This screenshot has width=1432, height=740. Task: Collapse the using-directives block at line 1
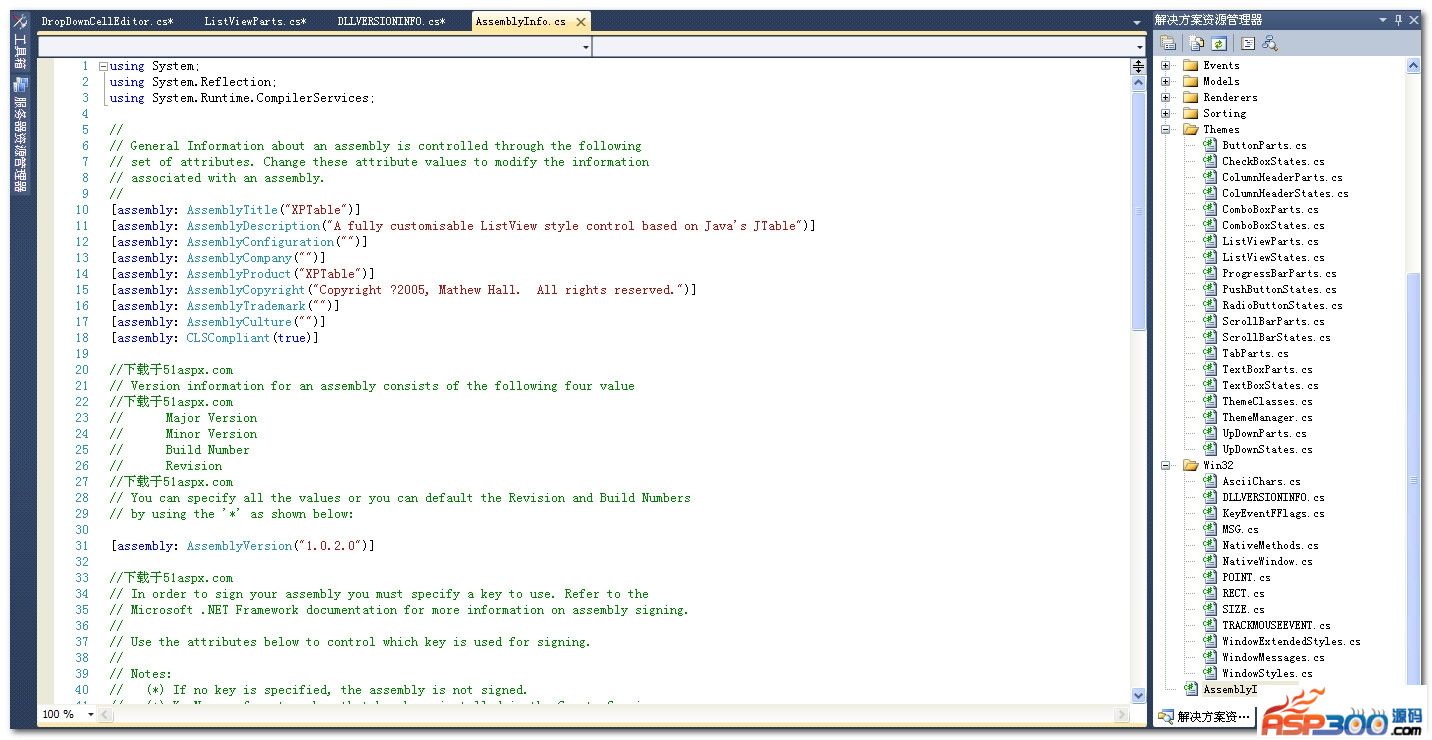pyautogui.click(x=103, y=66)
